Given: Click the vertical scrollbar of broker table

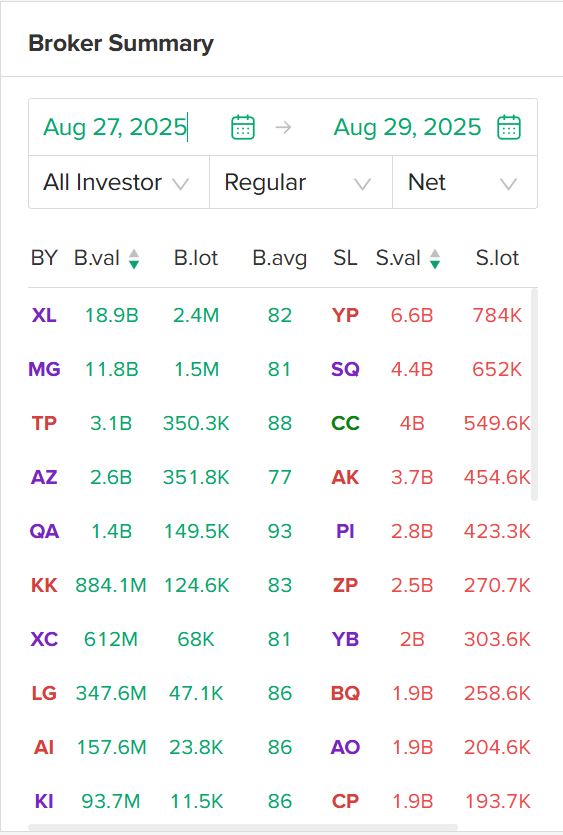Looking at the screenshot, I should click(534, 395).
